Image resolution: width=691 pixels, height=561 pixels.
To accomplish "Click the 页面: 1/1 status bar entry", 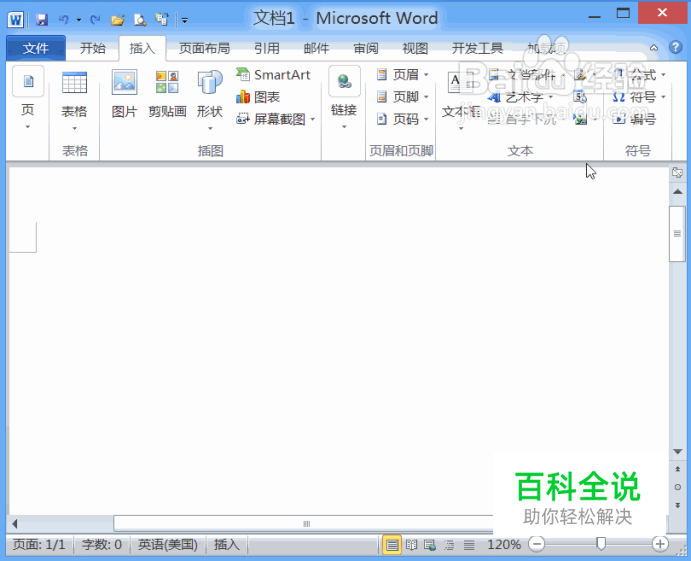I will coord(39,545).
